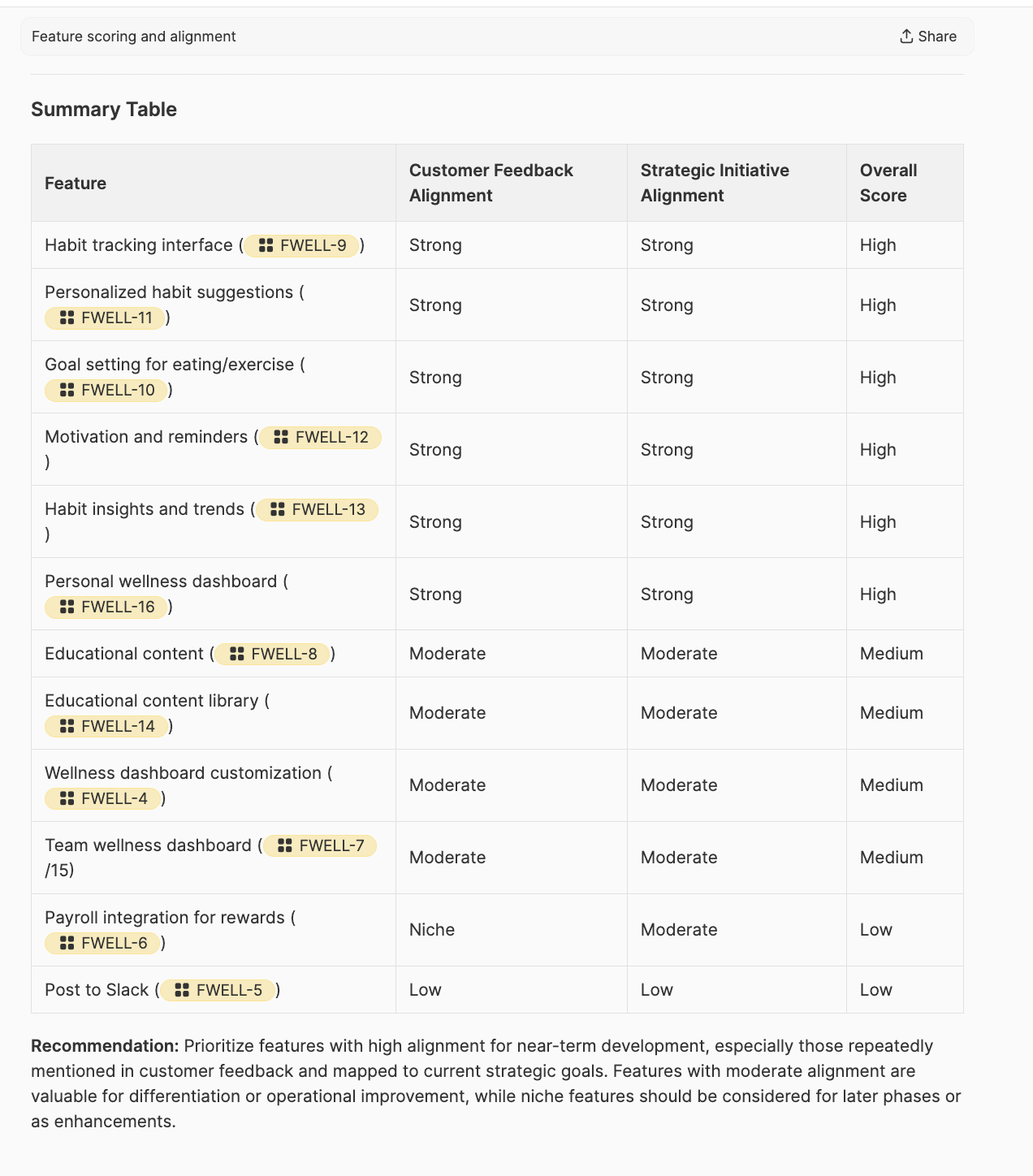Open the FWELL-6 issue chip
Screen dimensions: 1033x1176
[x=103, y=943]
